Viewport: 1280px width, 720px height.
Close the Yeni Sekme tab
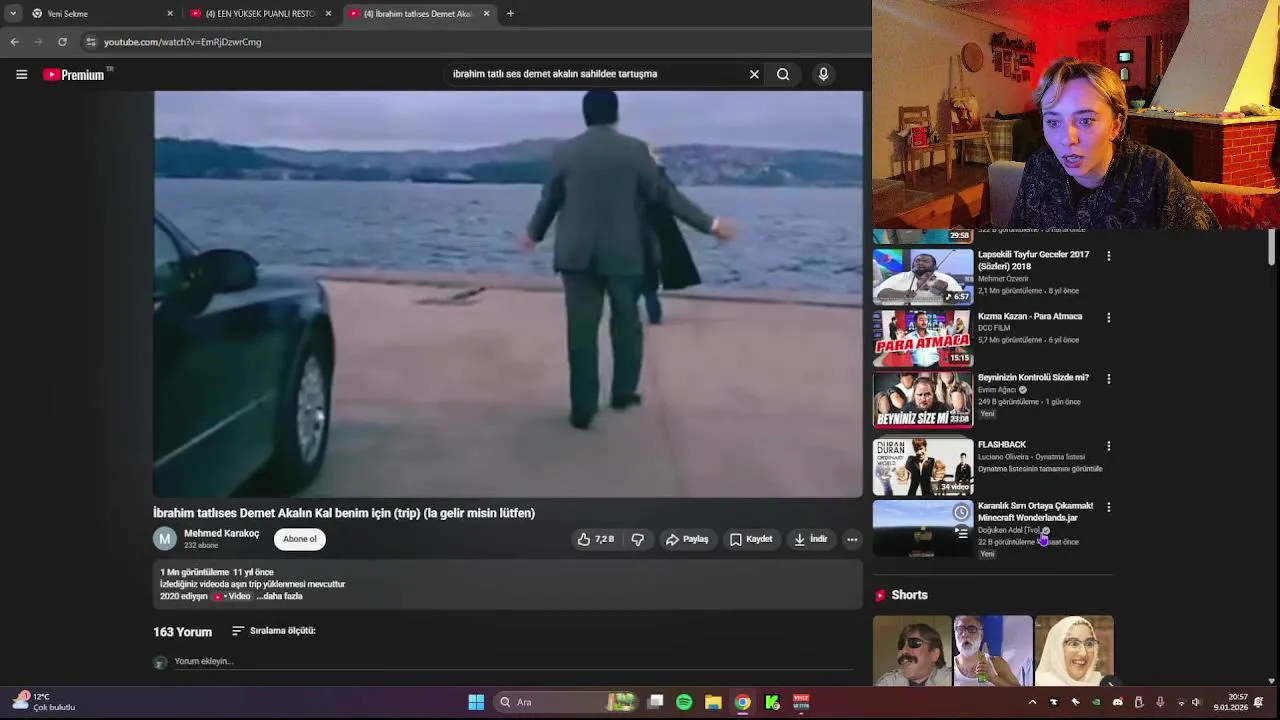(x=170, y=14)
